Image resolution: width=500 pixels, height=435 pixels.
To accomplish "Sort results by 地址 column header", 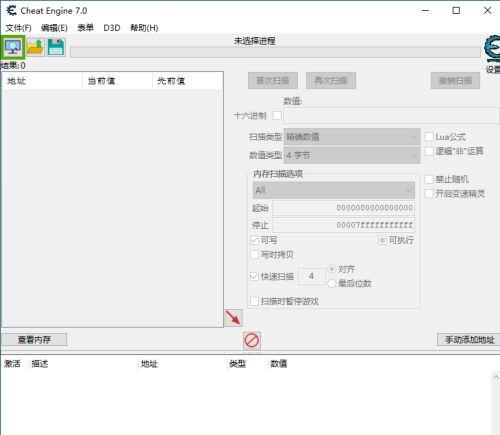I will coord(42,81).
